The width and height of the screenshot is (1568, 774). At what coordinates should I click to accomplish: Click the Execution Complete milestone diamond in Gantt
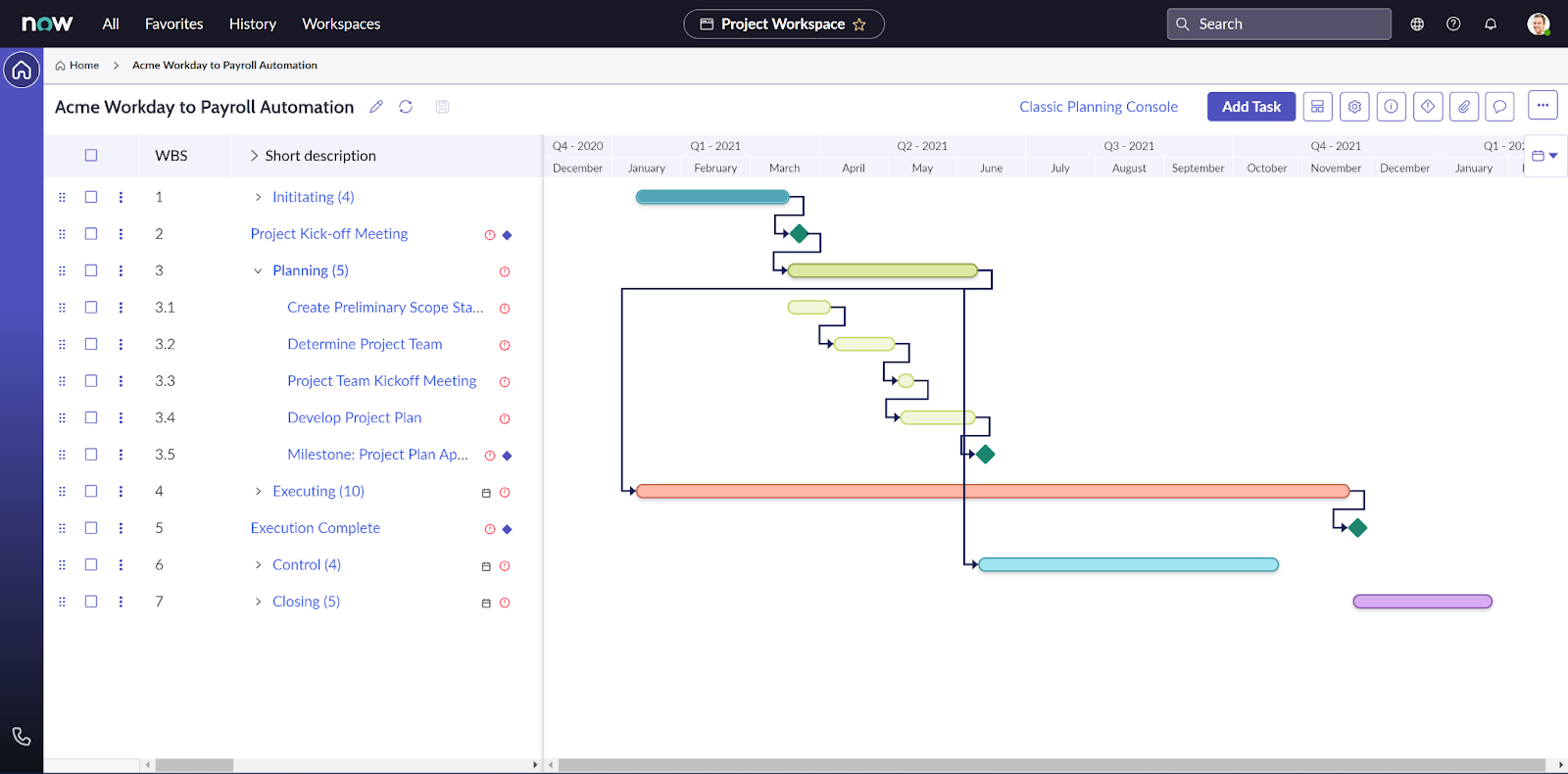(x=1357, y=528)
